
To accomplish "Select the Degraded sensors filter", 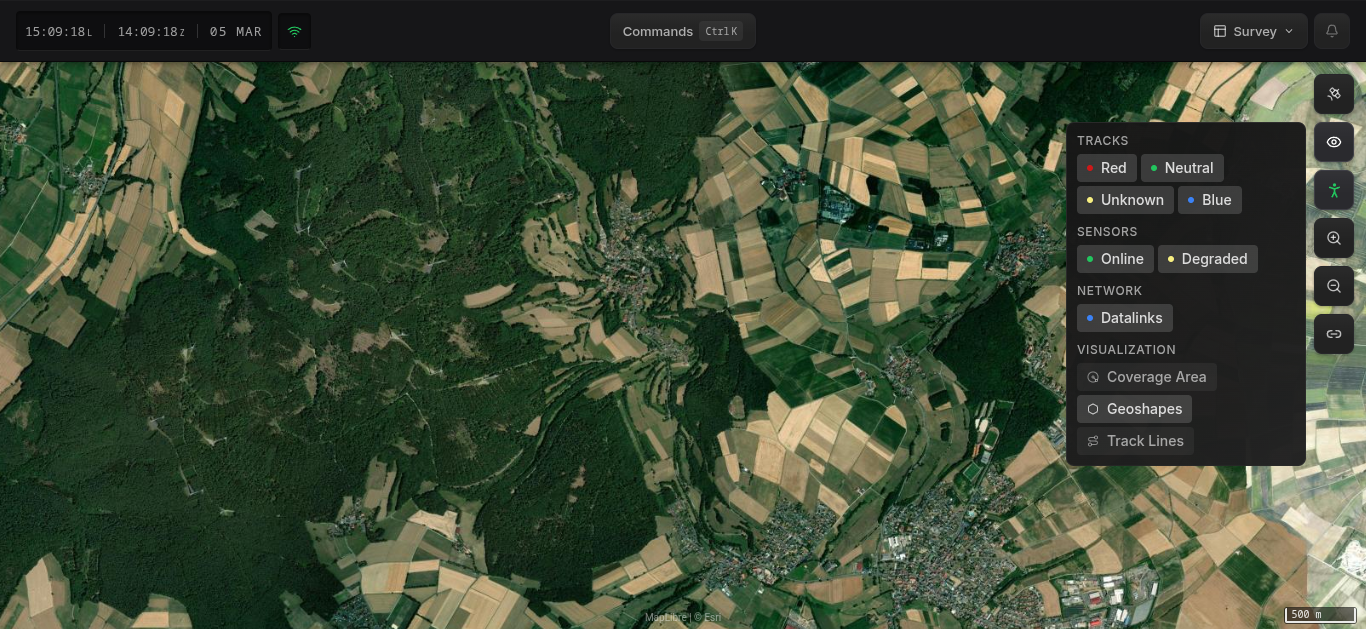I will (x=1208, y=259).
